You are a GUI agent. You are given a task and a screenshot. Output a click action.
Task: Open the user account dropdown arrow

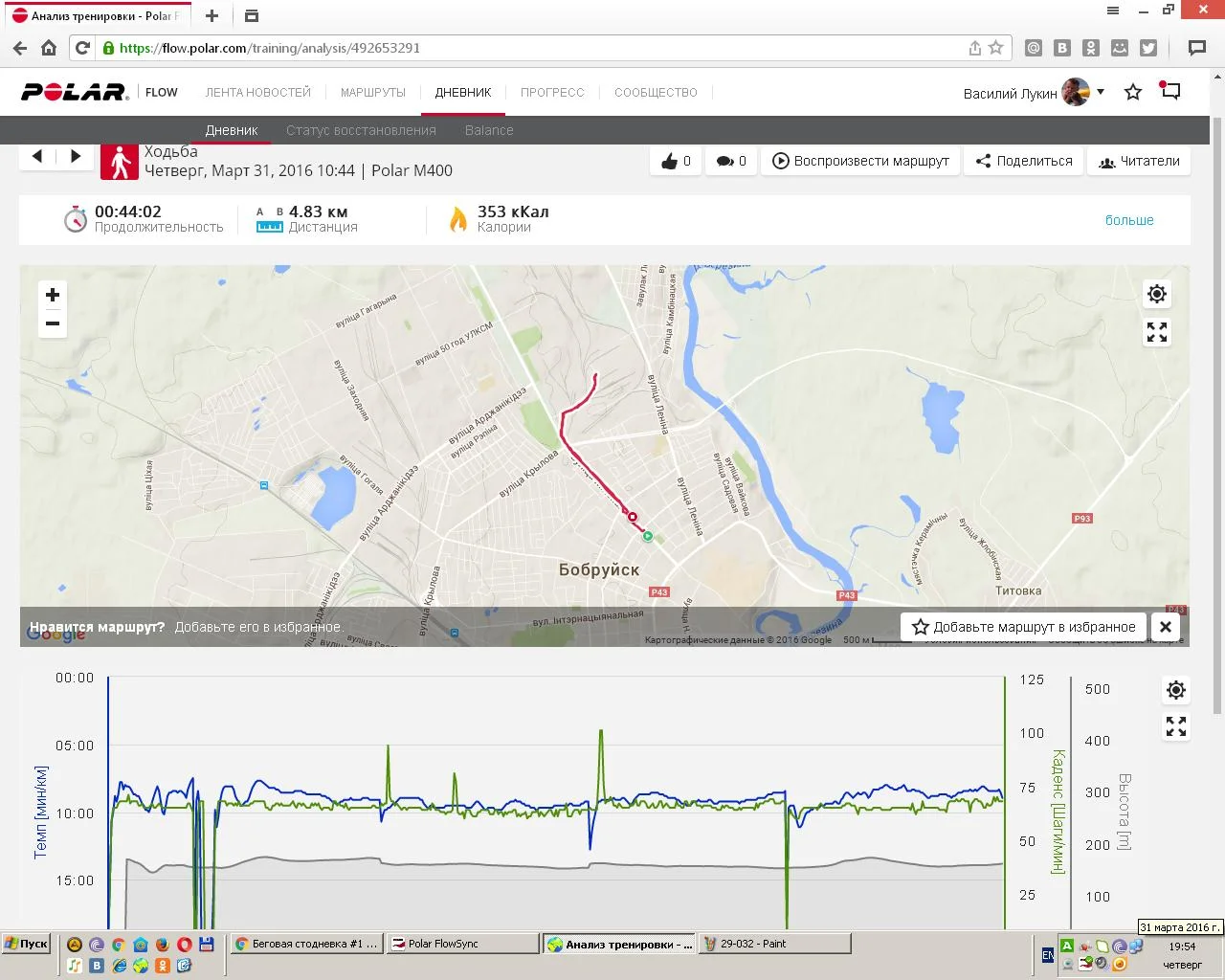click(1101, 92)
